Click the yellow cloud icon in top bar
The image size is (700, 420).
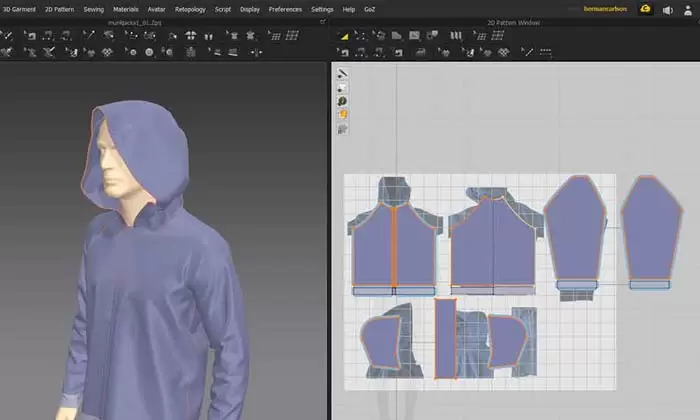(x=646, y=9)
